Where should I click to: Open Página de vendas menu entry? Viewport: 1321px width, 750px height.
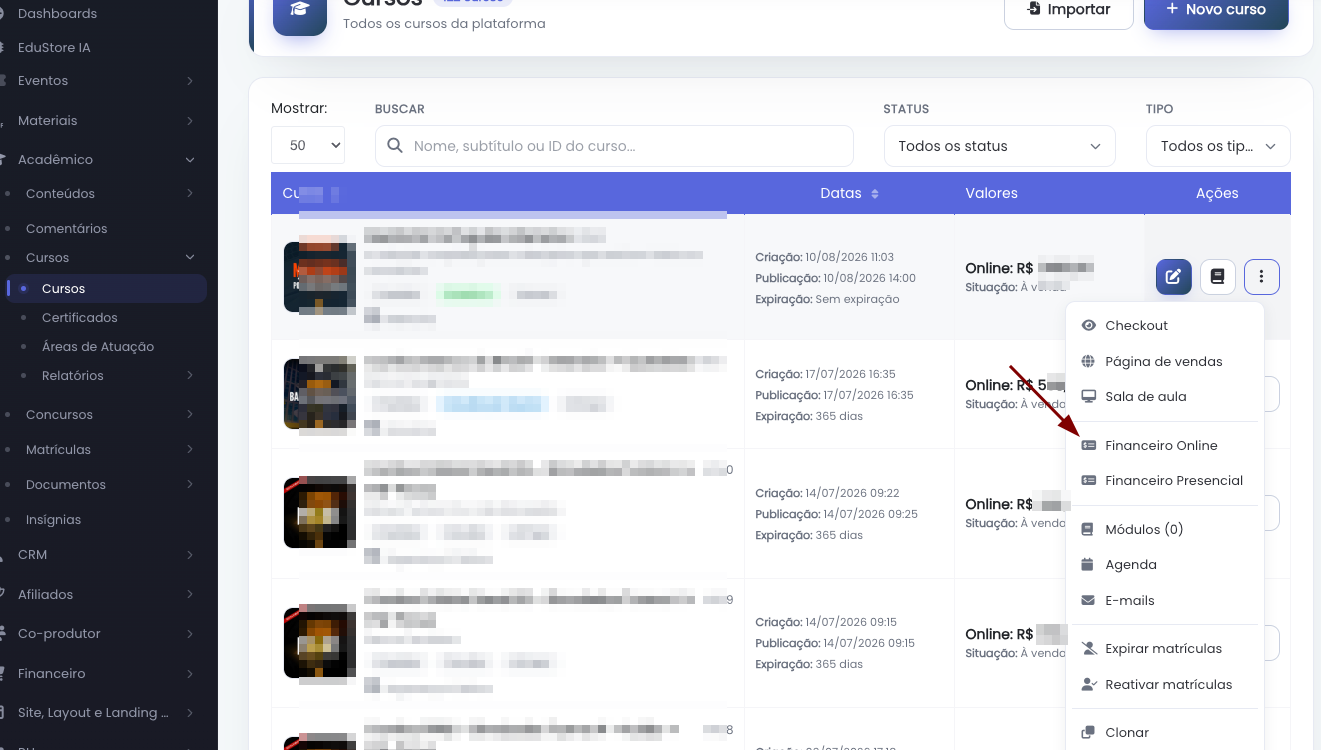tap(1165, 362)
